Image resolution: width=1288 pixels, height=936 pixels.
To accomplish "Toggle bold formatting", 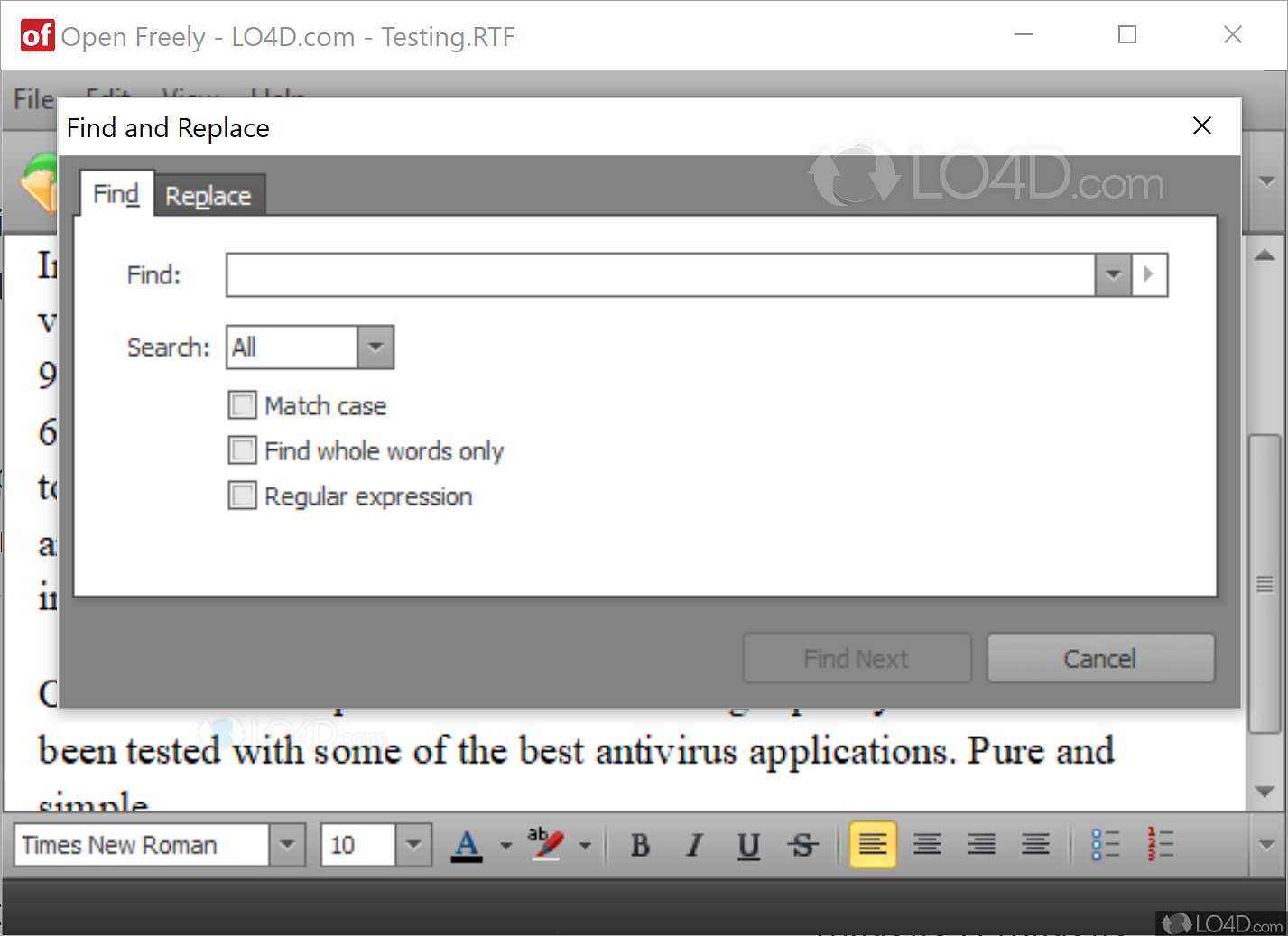I will (640, 845).
